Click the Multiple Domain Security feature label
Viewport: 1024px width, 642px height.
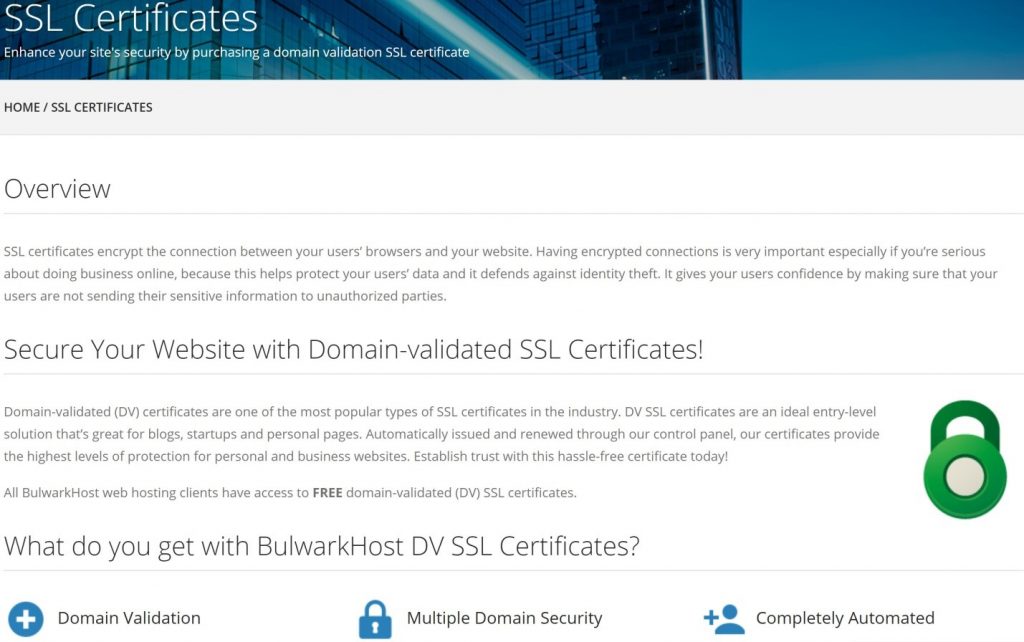point(505,618)
